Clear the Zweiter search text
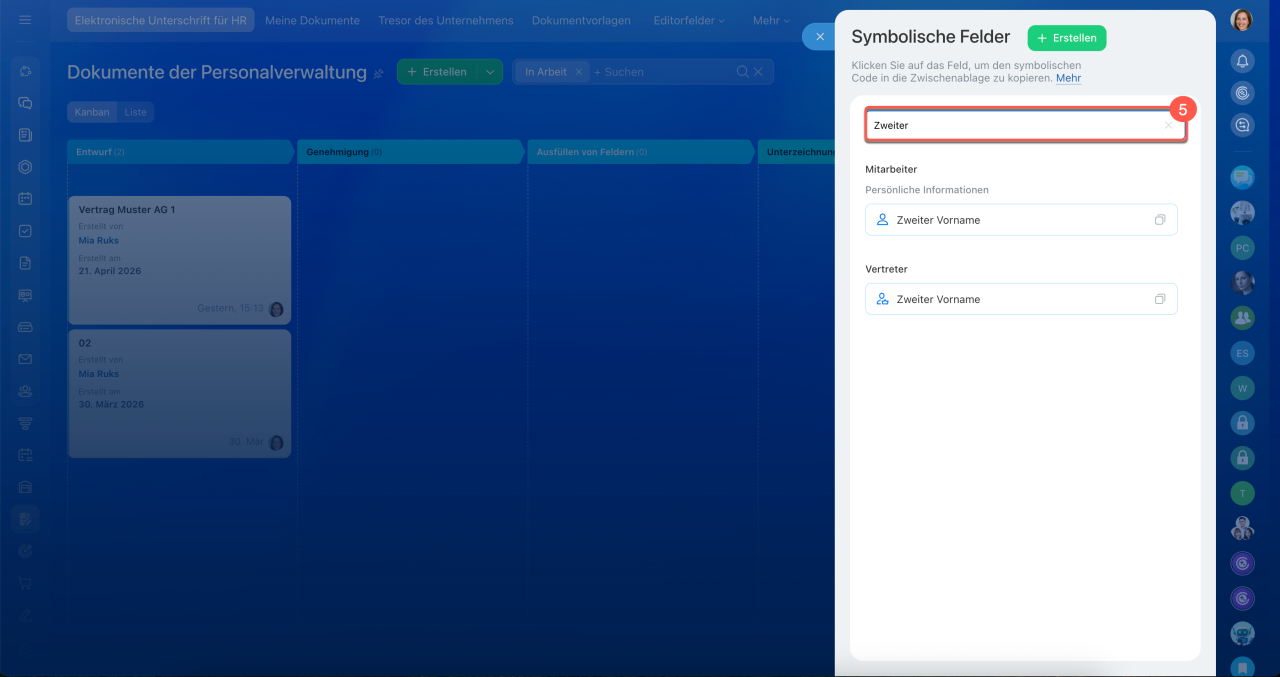Screen dimensions: 1280x677 coord(1168,126)
